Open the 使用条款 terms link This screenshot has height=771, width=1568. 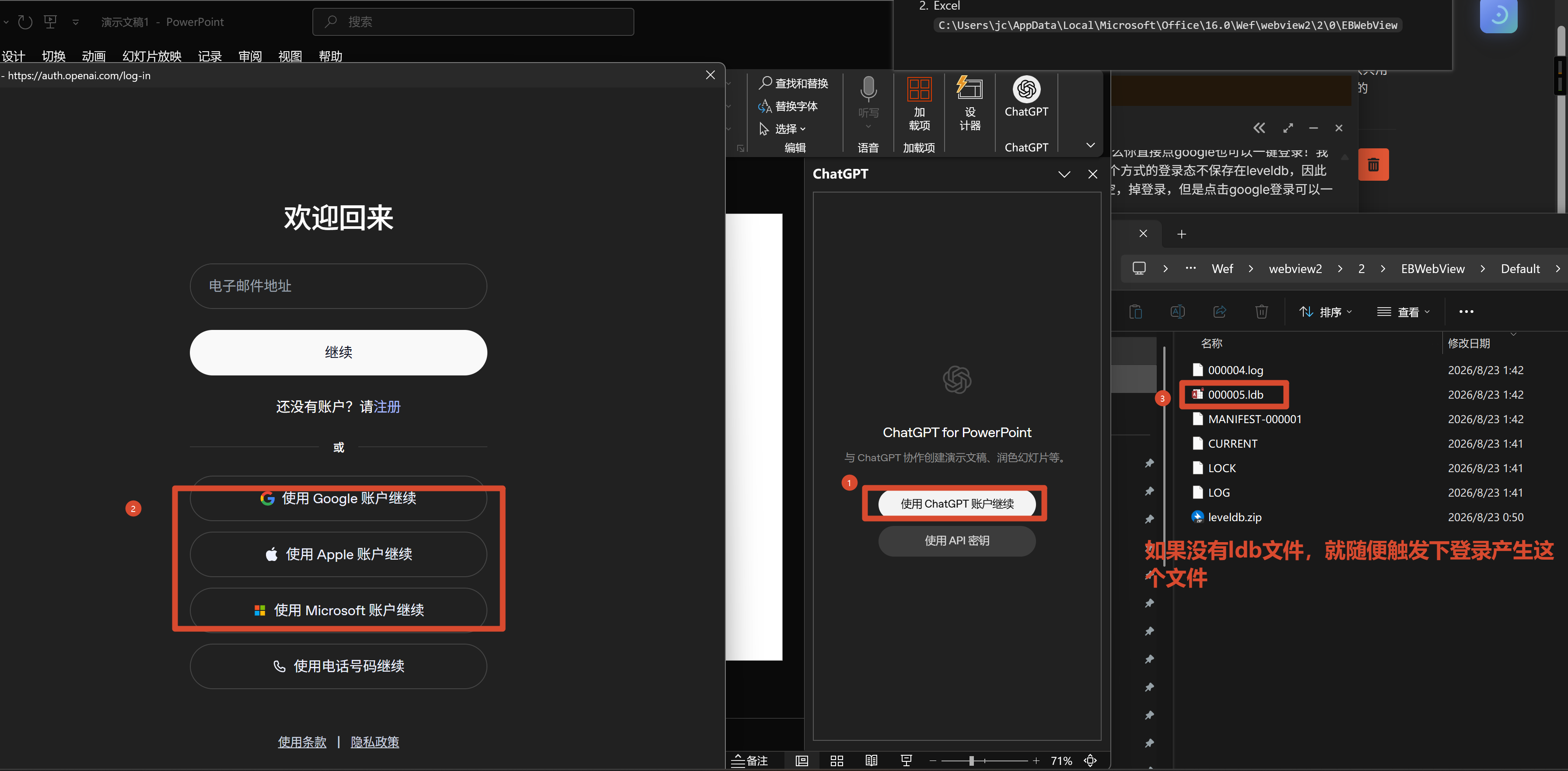point(302,742)
